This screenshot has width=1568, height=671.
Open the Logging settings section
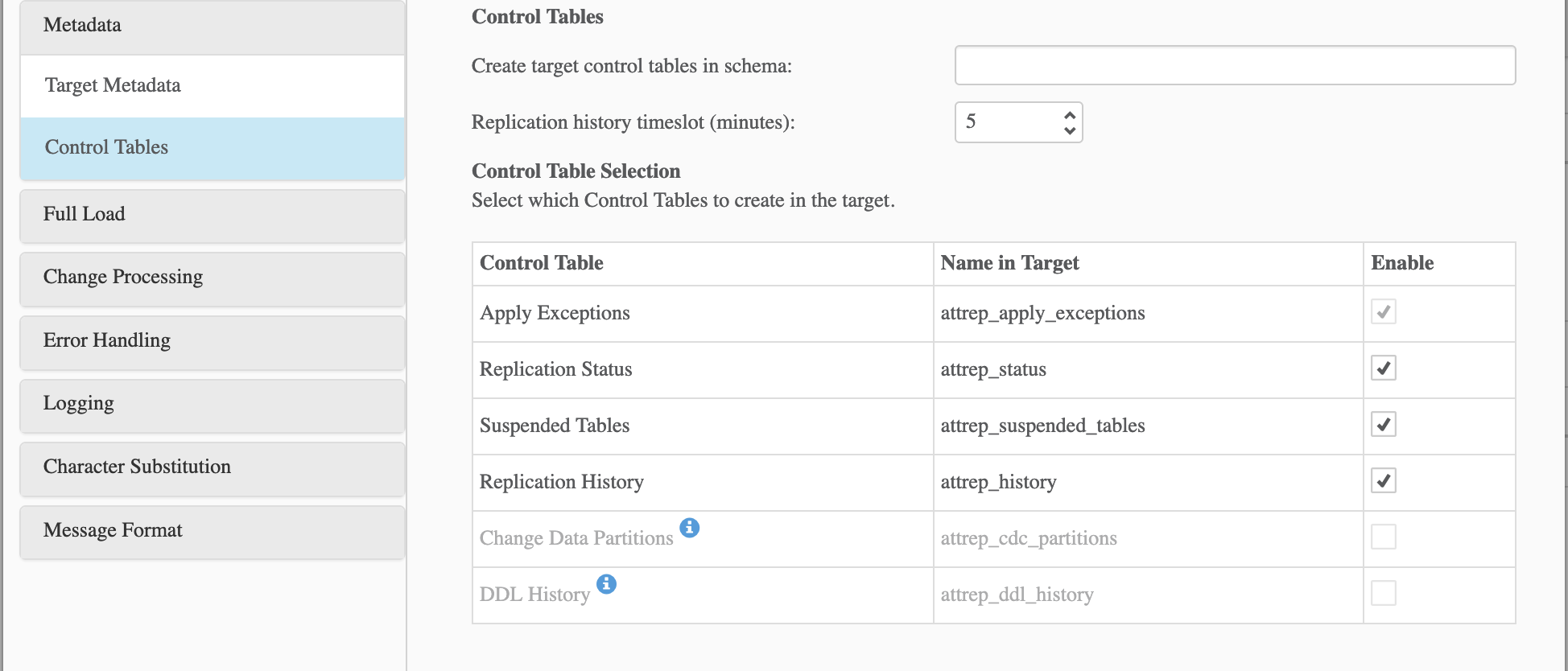click(x=212, y=404)
